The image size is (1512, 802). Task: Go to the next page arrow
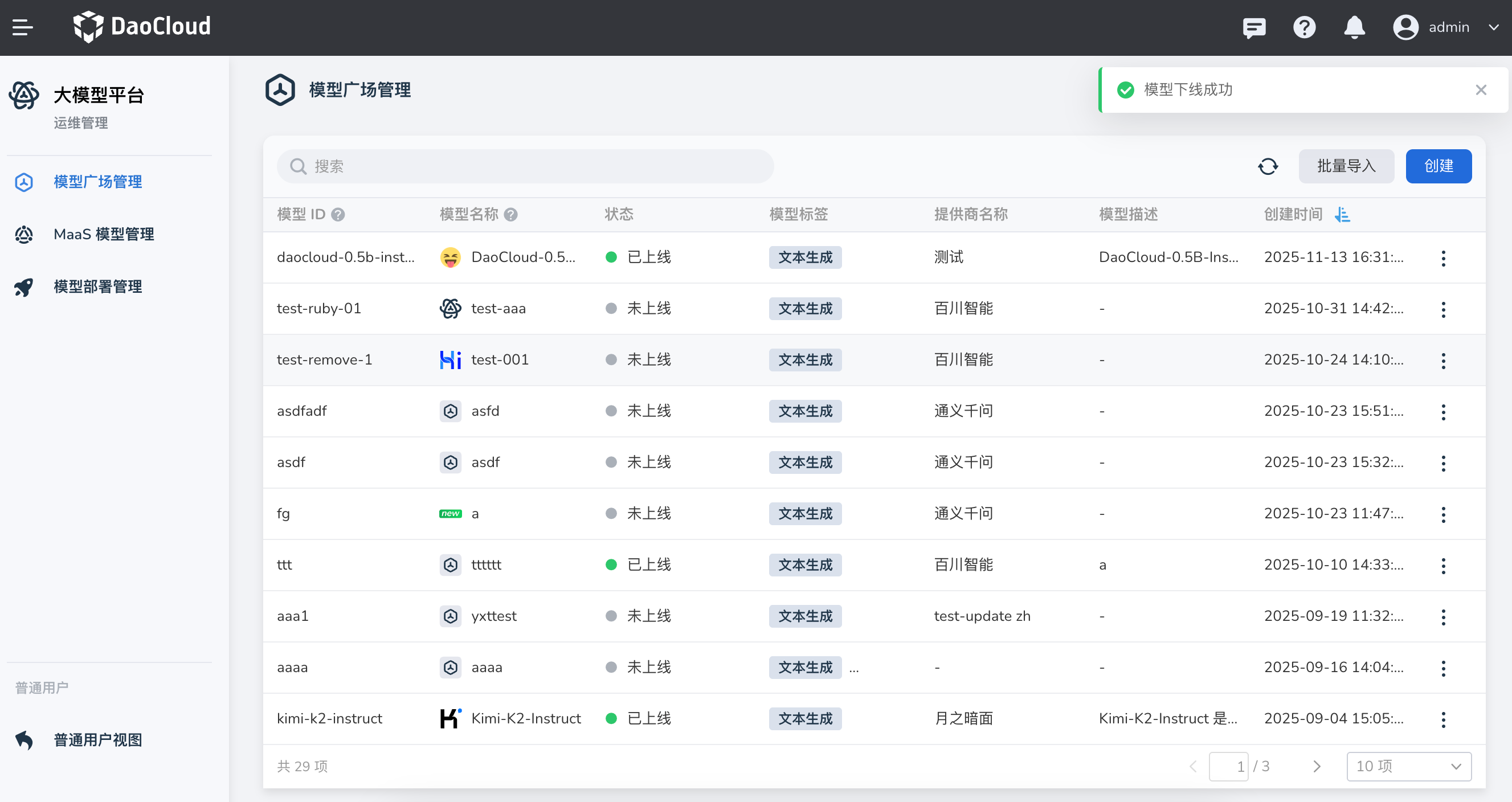(1317, 766)
